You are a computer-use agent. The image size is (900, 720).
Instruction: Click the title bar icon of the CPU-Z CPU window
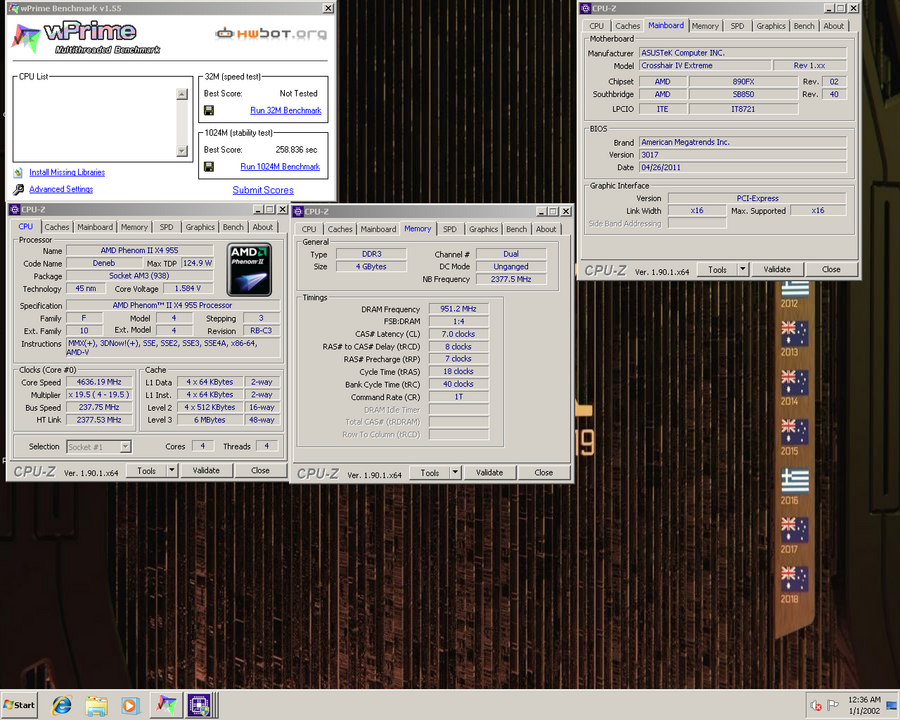pyautogui.click(x=14, y=210)
